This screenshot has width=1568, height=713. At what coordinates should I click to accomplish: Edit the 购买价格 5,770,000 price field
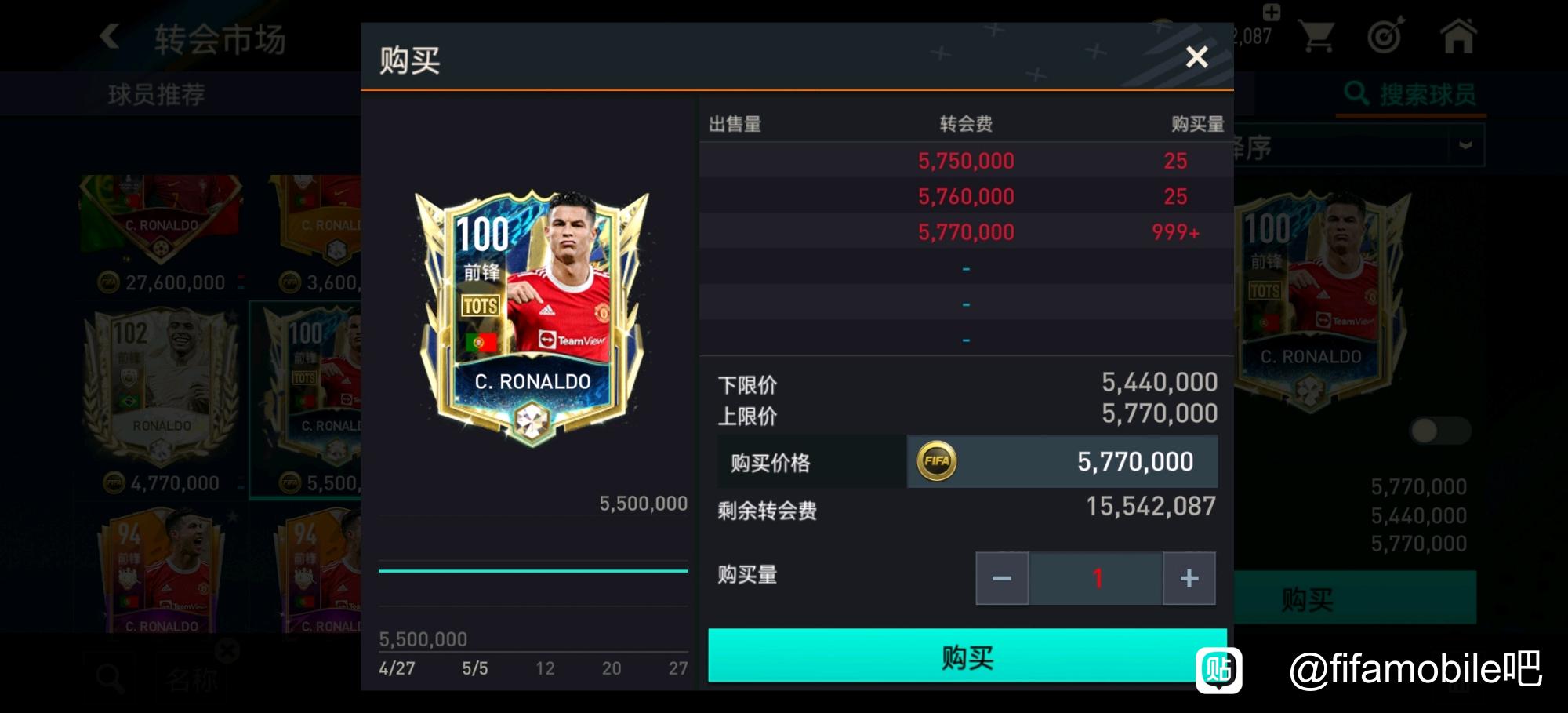(1062, 461)
